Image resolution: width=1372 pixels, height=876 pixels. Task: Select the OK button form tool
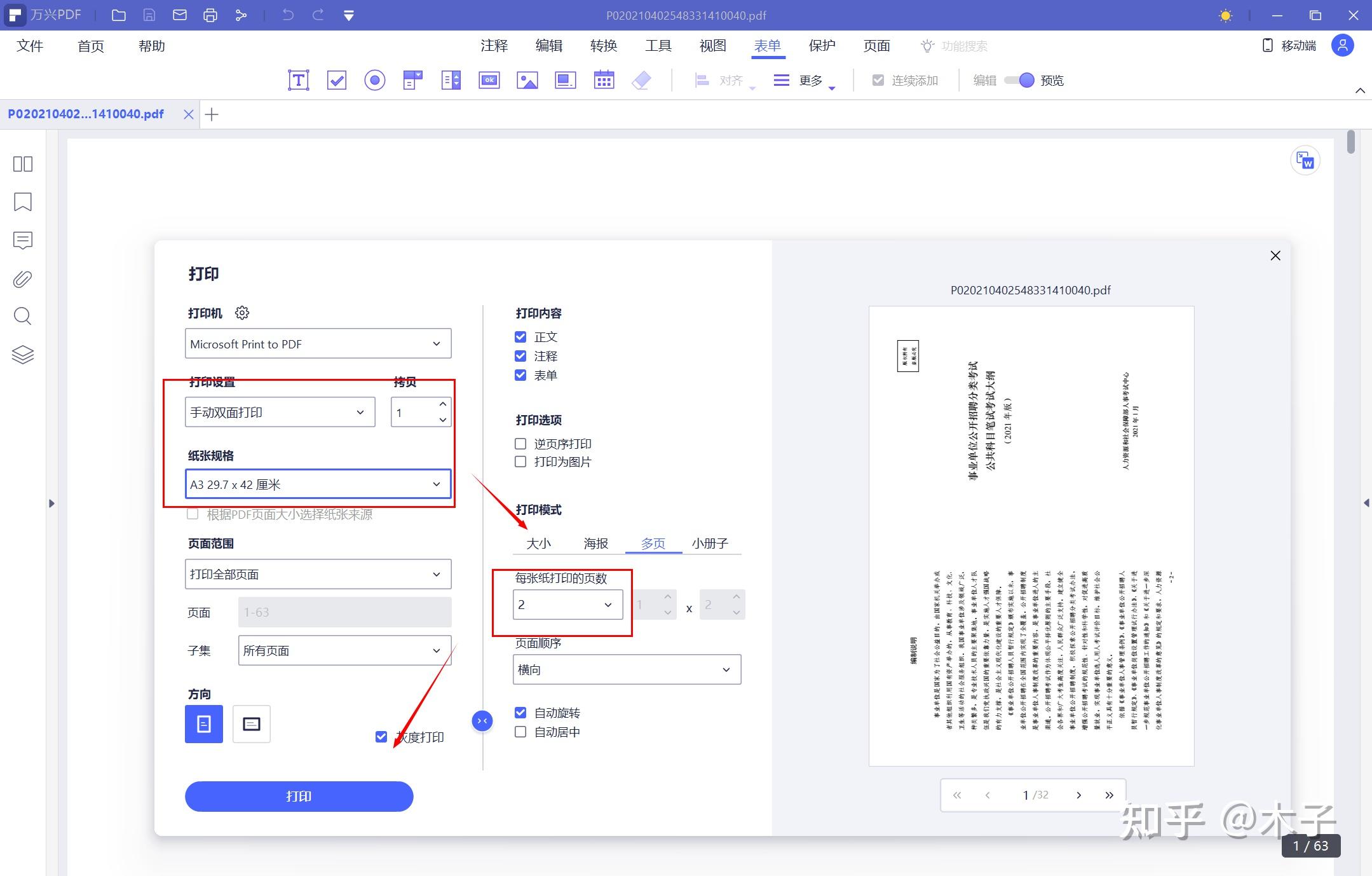[x=489, y=80]
